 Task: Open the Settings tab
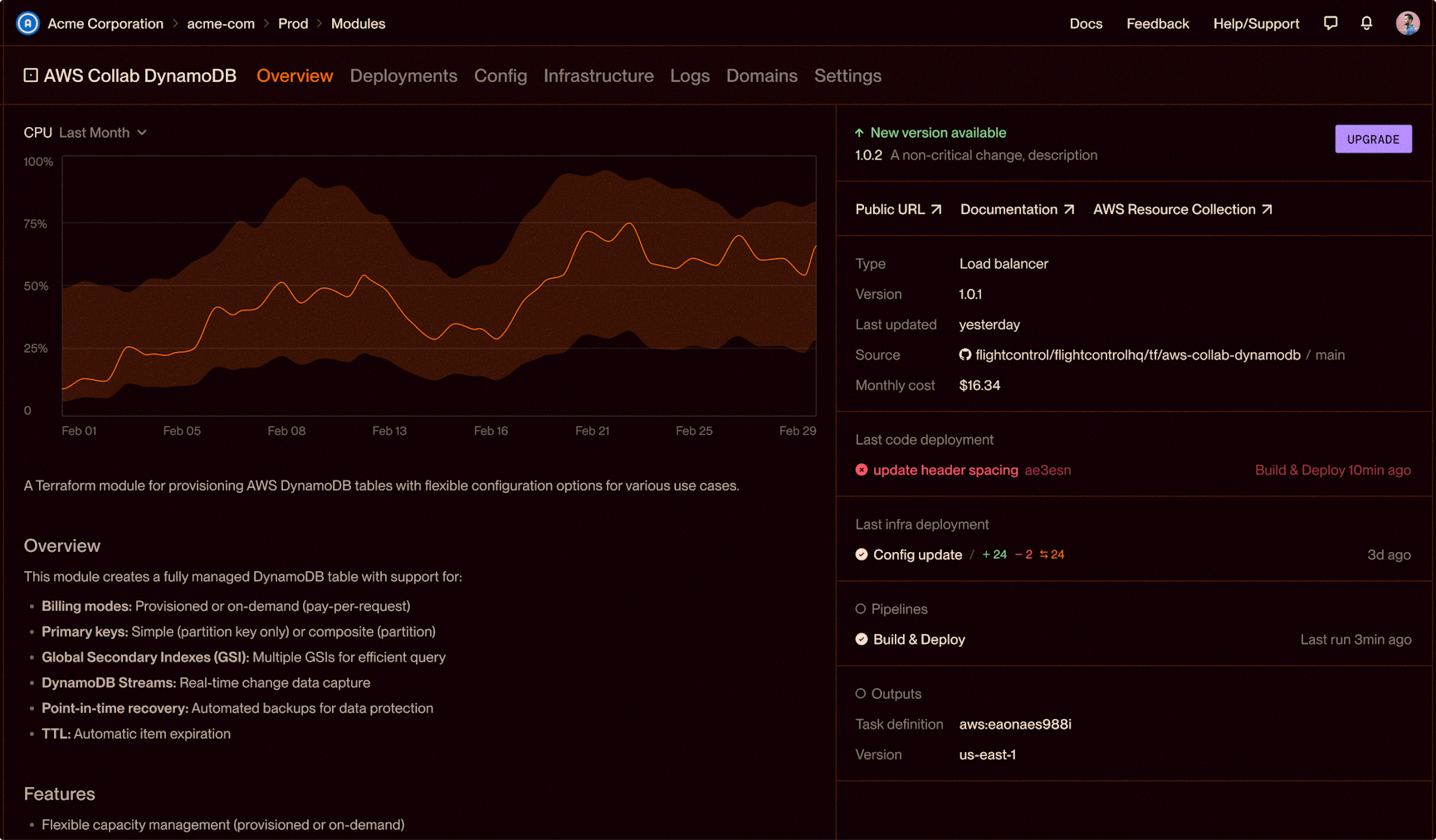[847, 76]
